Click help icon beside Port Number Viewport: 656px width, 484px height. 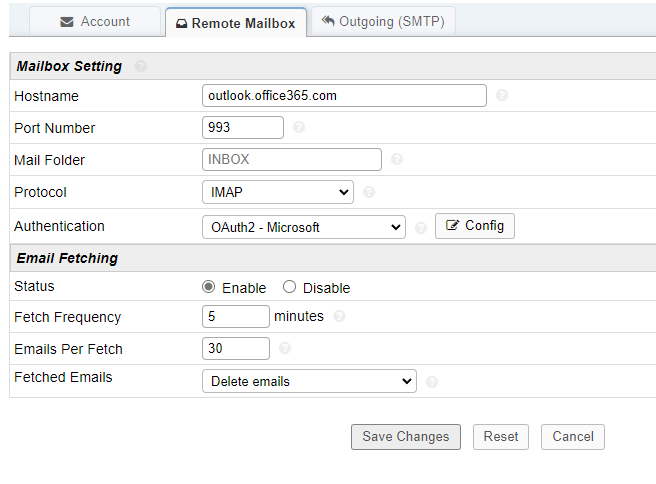(299, 128)
